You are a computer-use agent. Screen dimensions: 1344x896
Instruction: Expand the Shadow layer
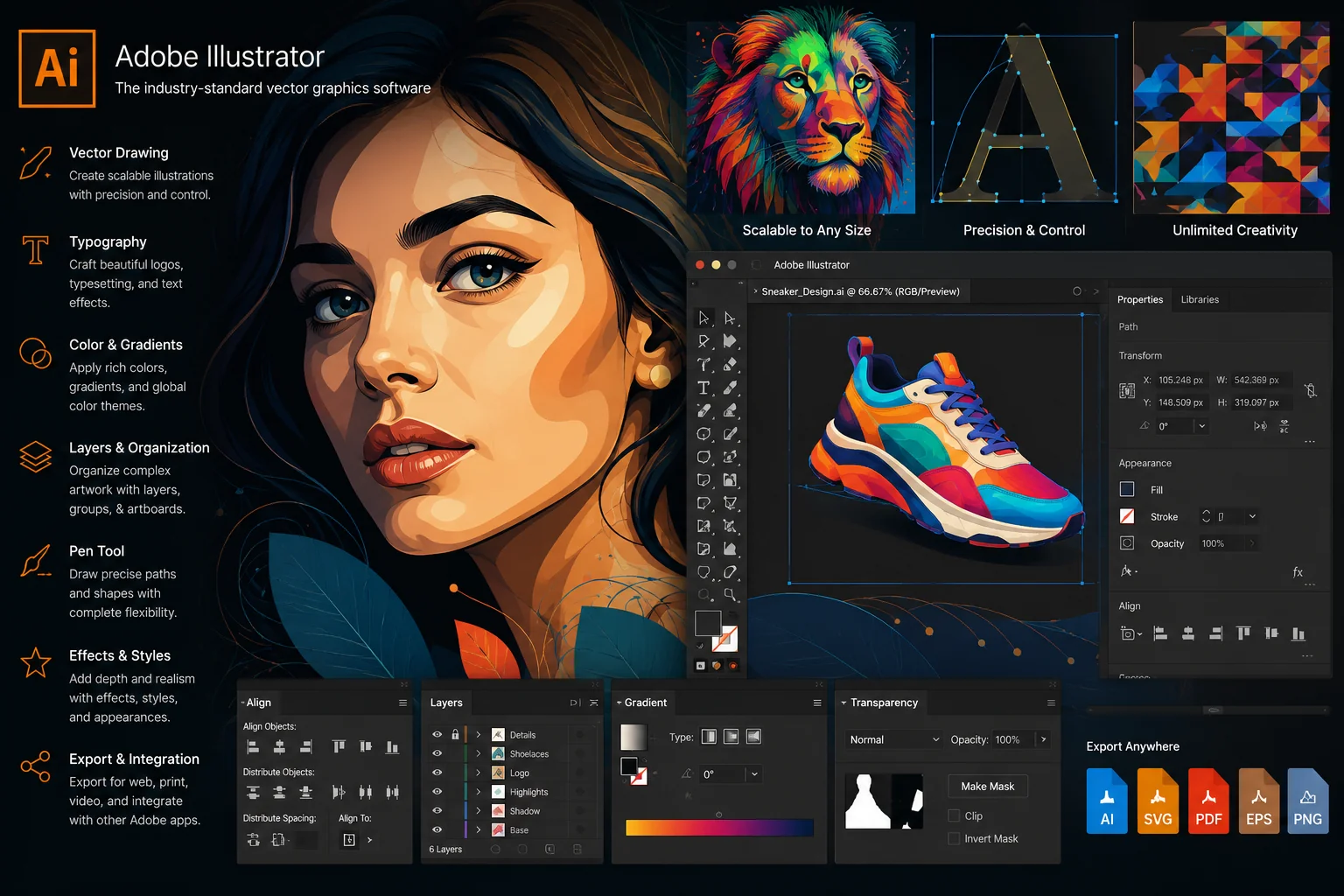479,811
